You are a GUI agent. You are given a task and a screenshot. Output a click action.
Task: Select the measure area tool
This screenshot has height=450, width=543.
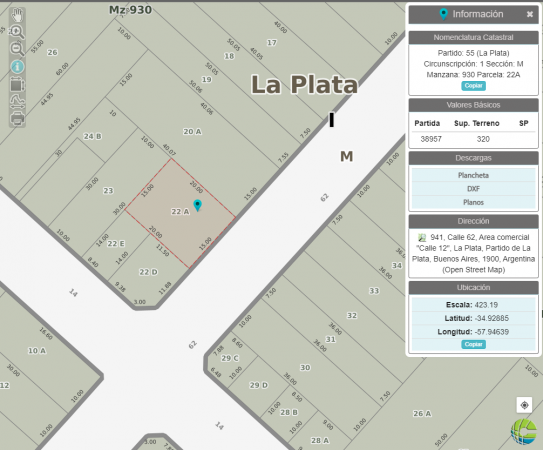[x=17, y=84]
